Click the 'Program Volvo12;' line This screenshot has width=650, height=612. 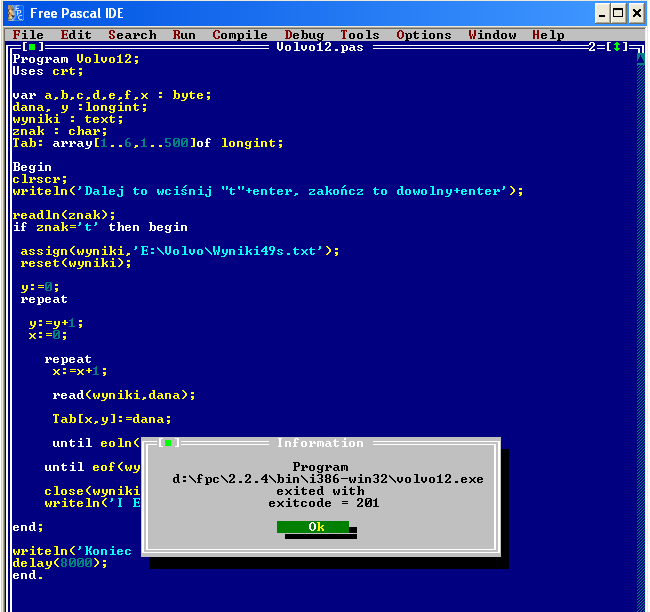click(x=76, y=59)
